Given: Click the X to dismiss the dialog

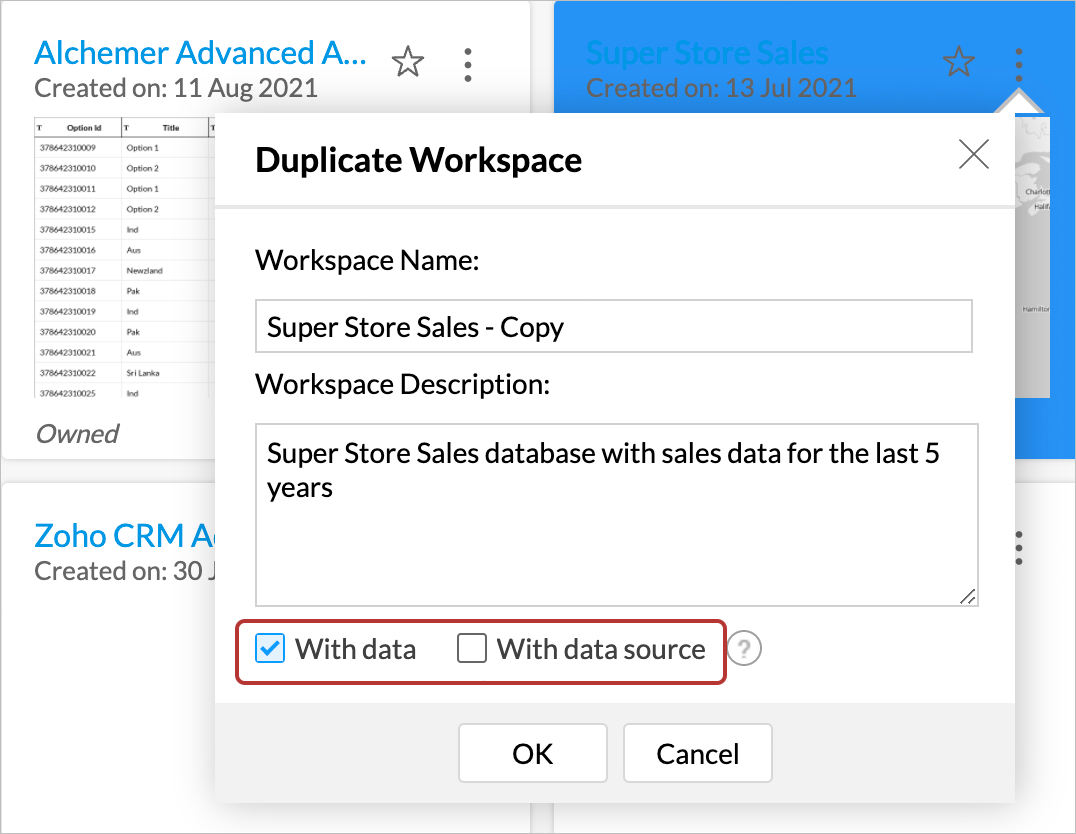Looking at the screenshot, I should point(973,154).
